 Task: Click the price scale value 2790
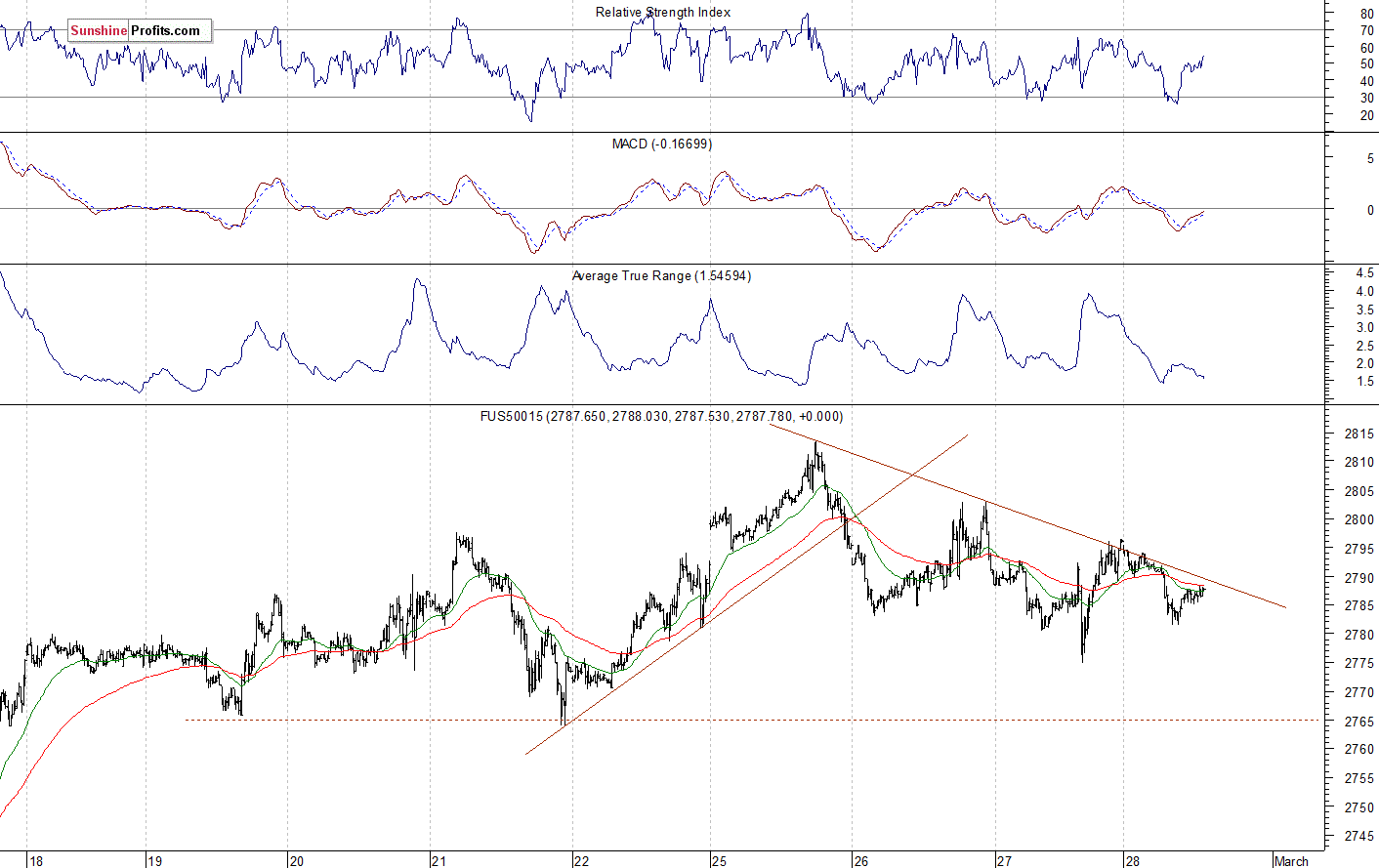click(1359, 577)
